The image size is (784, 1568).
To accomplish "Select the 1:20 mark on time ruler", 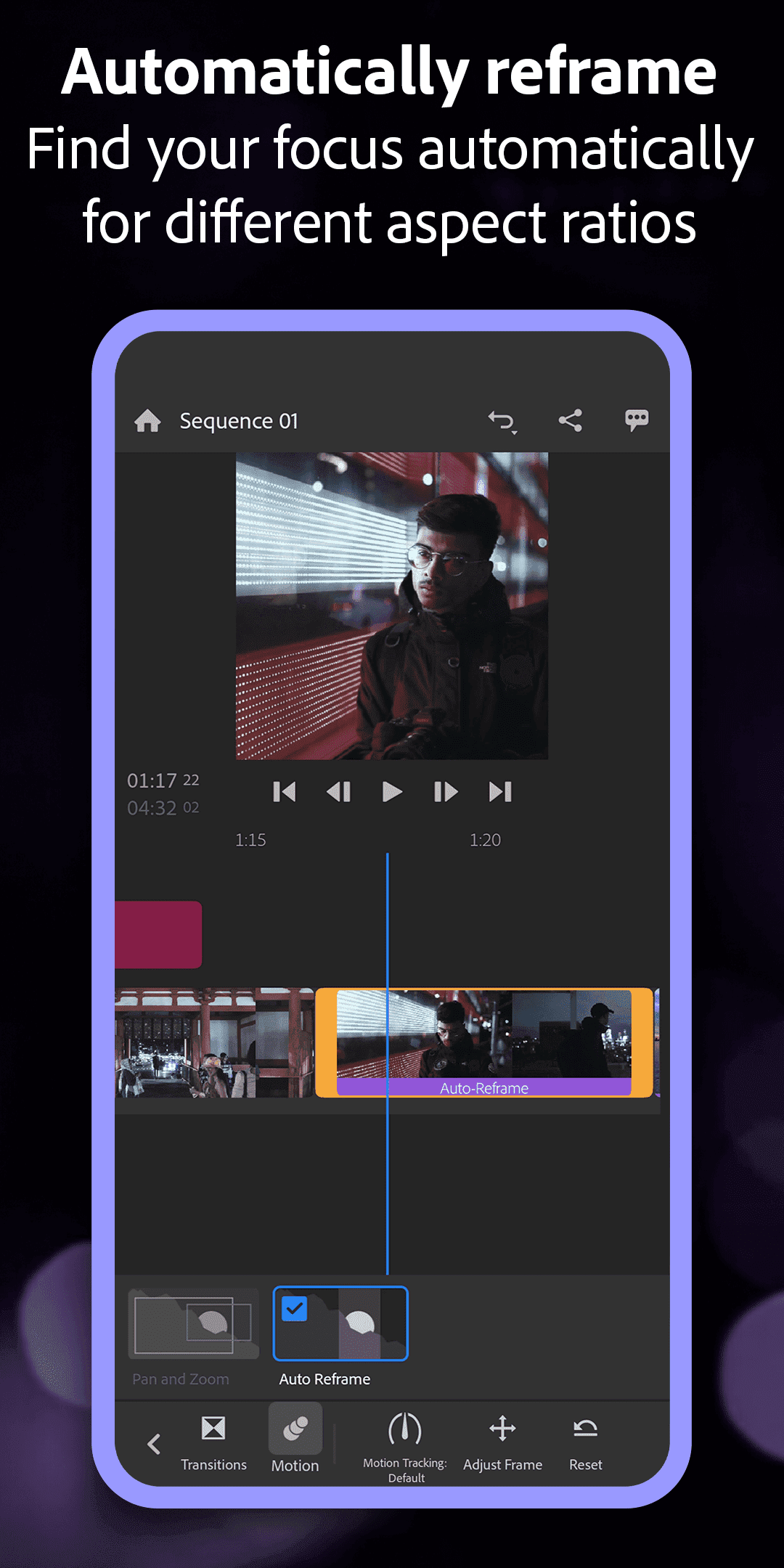I will pos(485,840).
